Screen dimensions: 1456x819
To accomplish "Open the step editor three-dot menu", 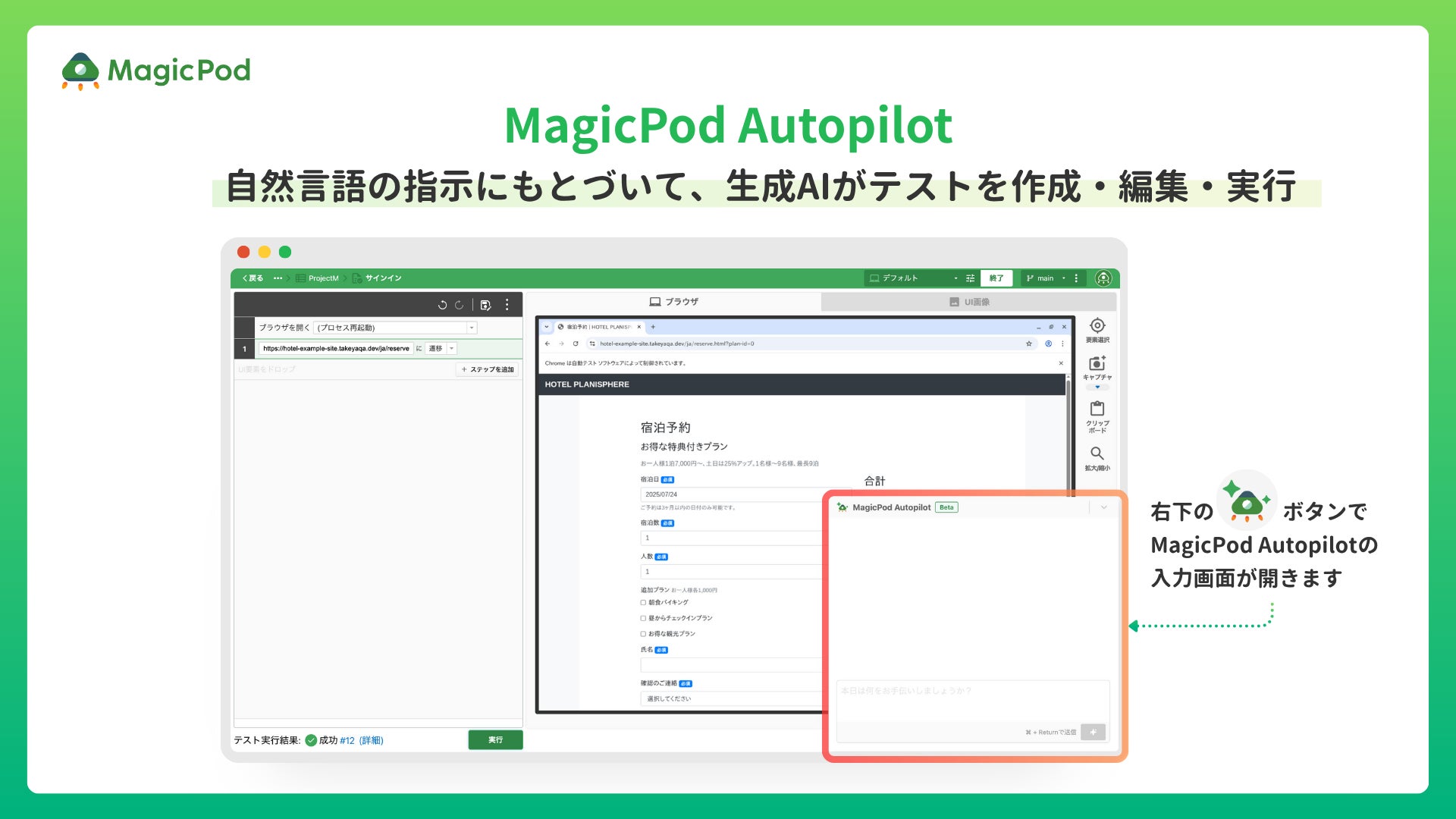I will pos(507,305).
